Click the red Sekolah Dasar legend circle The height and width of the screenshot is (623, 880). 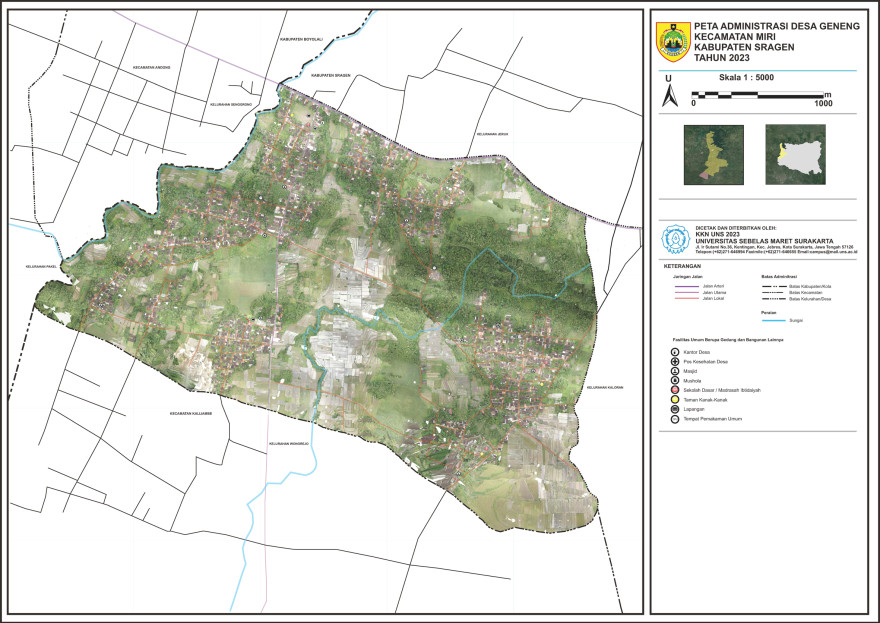coord(675,391)
